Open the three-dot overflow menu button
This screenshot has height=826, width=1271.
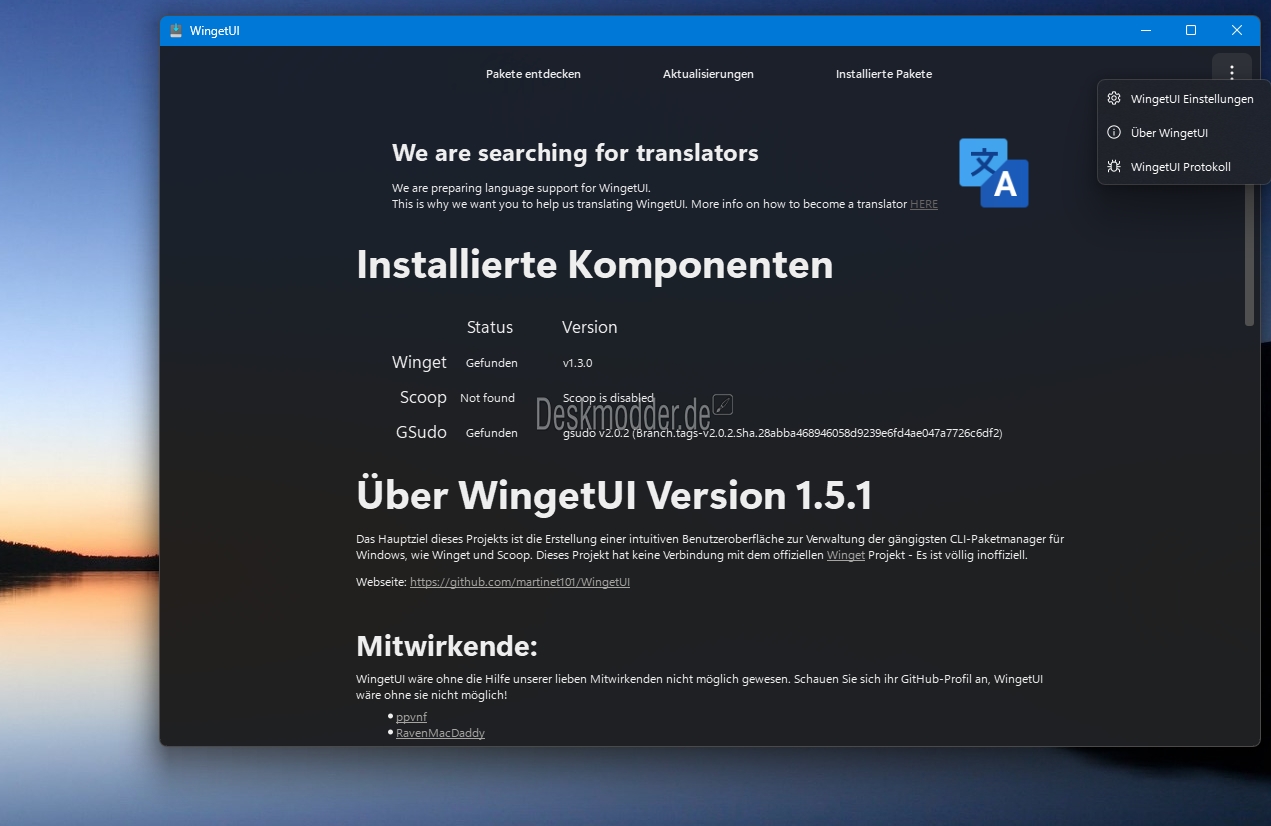pyautogui.click(x=1231, y=72)
